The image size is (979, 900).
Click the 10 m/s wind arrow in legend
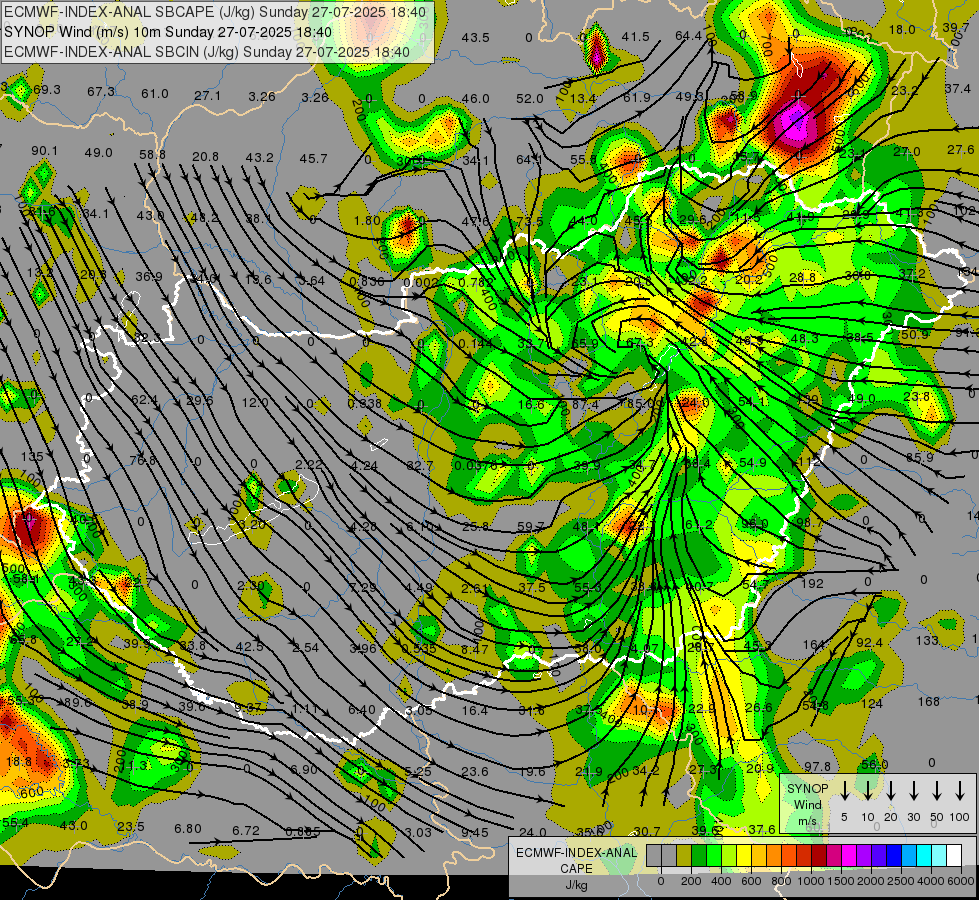point(867,791)
